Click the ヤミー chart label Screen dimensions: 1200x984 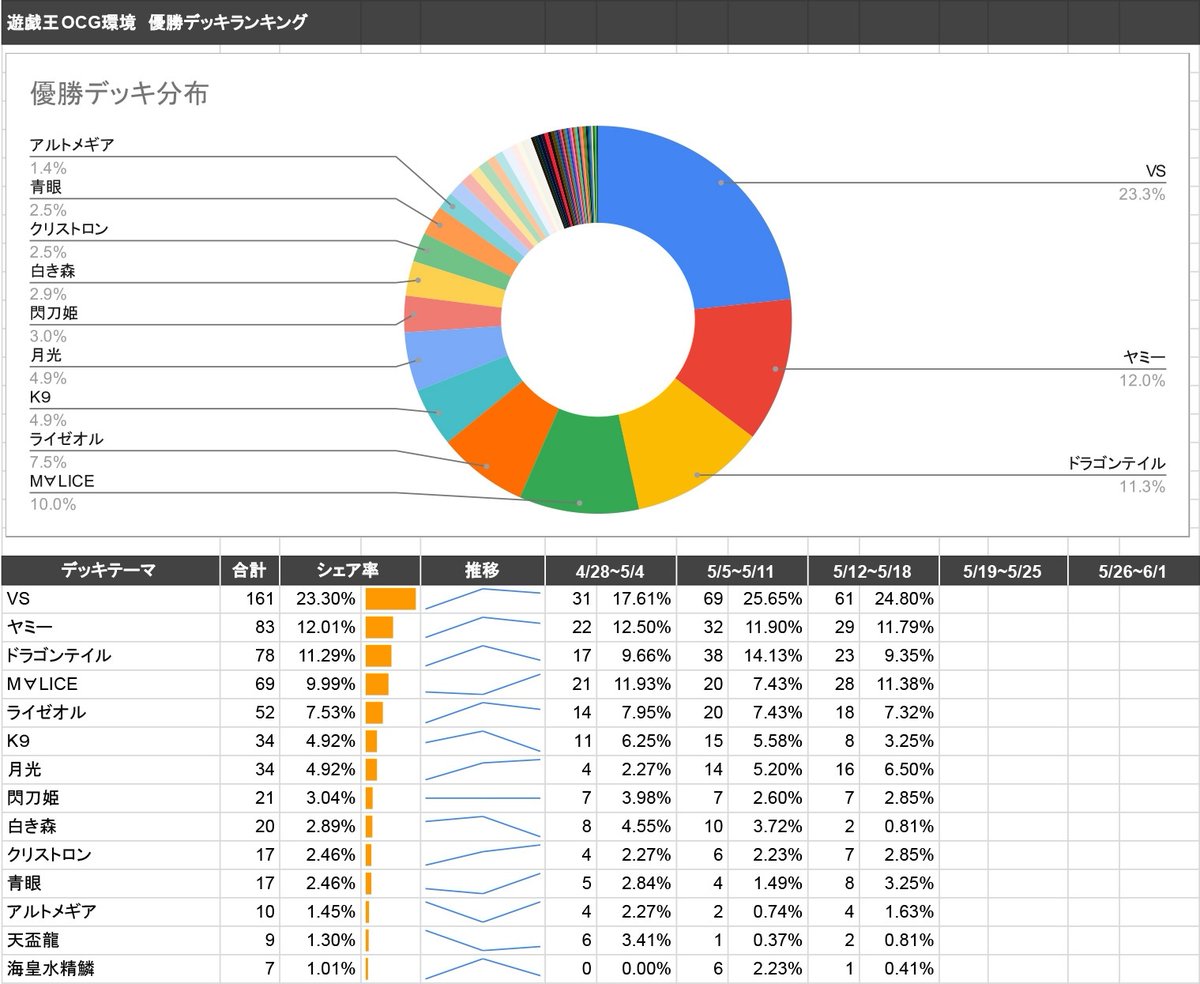(1143, 357)
